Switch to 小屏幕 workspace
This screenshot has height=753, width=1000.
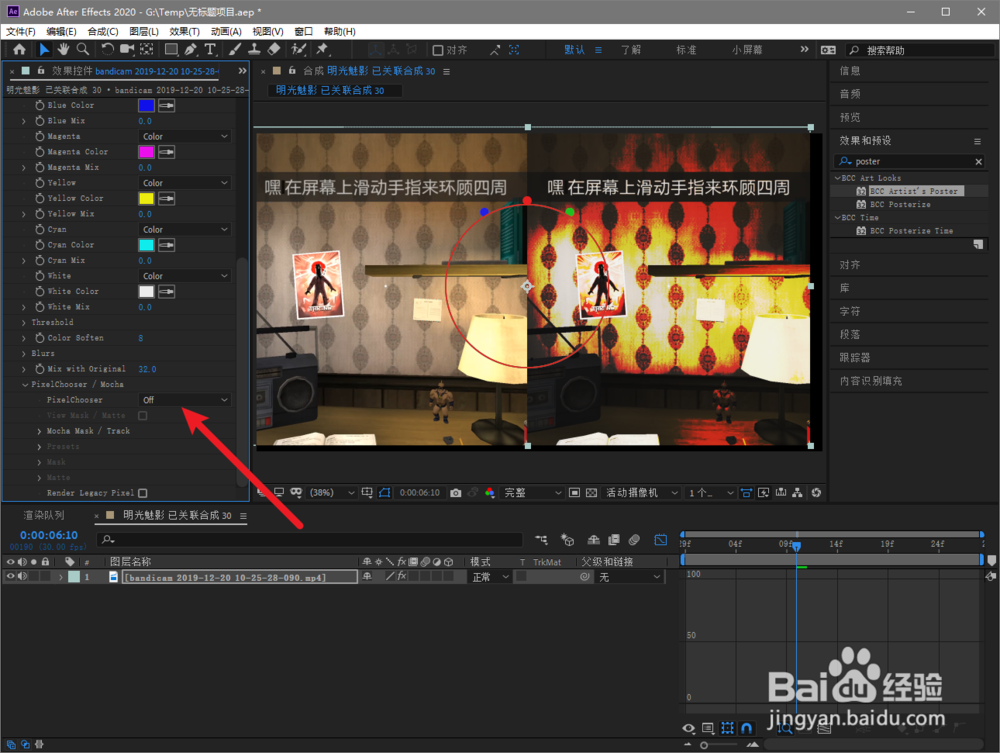point(747,50)
